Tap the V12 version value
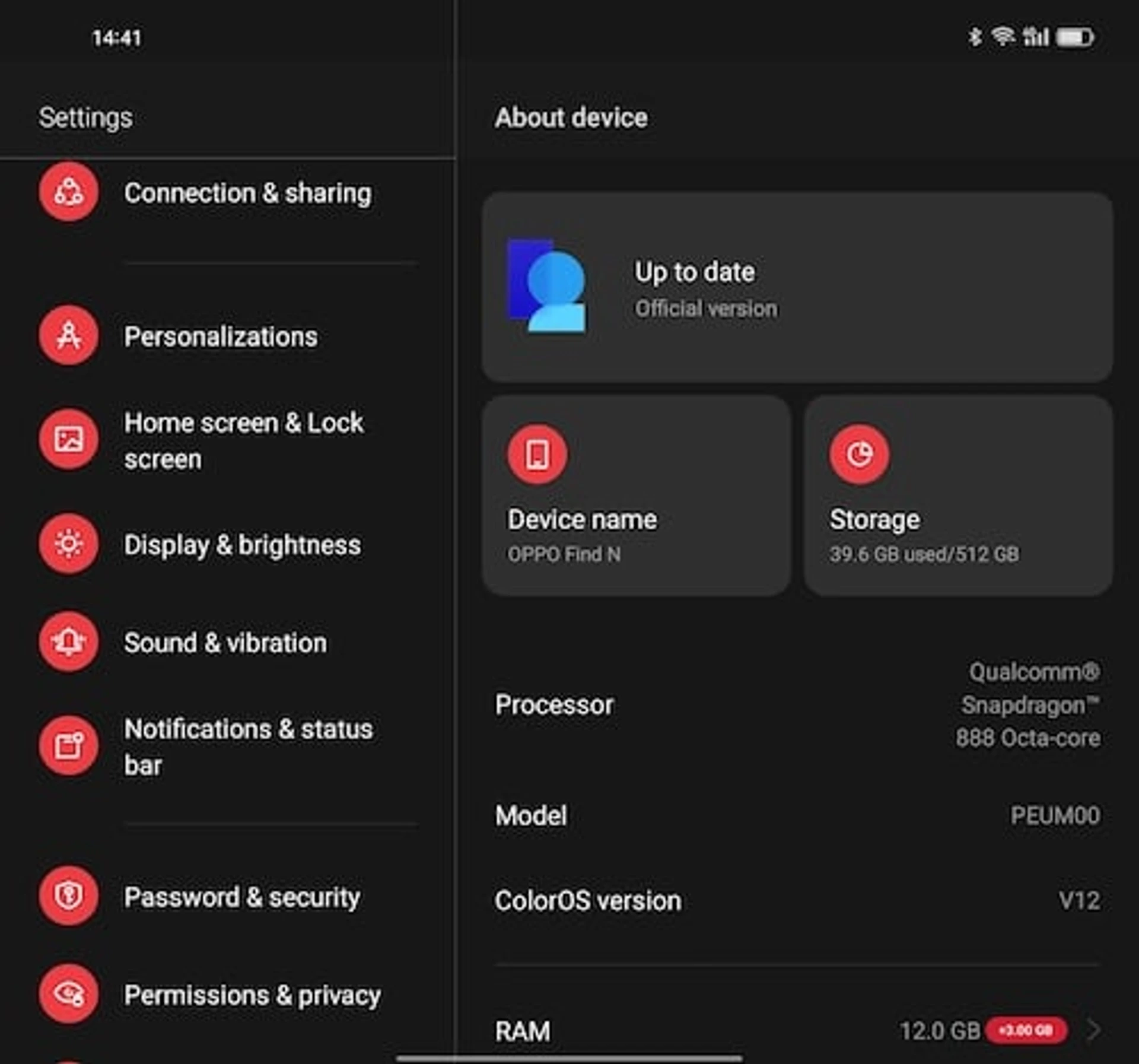This screenshot has height=1064, width=1139. [x=1080, y=901]
